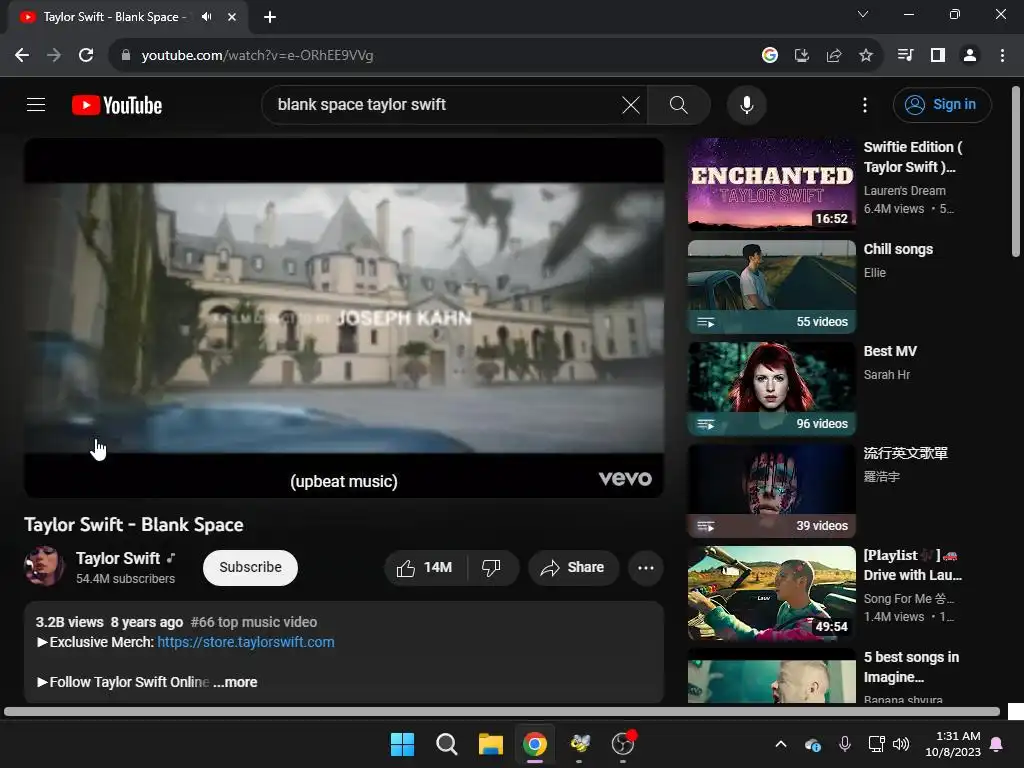Open YouTube settings three-dot menu
This screenshot has width=1024, height=768.
[x=865, y=104]
